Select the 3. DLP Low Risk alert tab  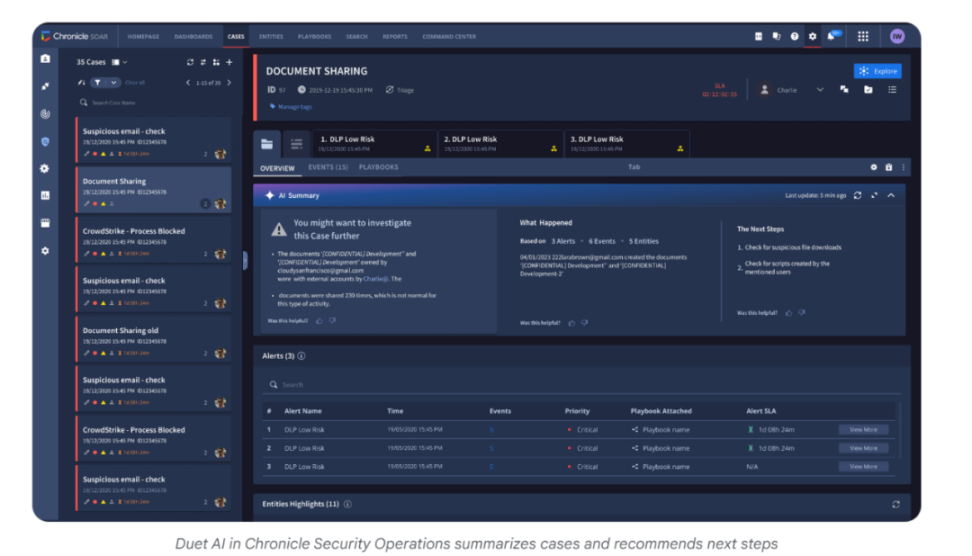627,144
